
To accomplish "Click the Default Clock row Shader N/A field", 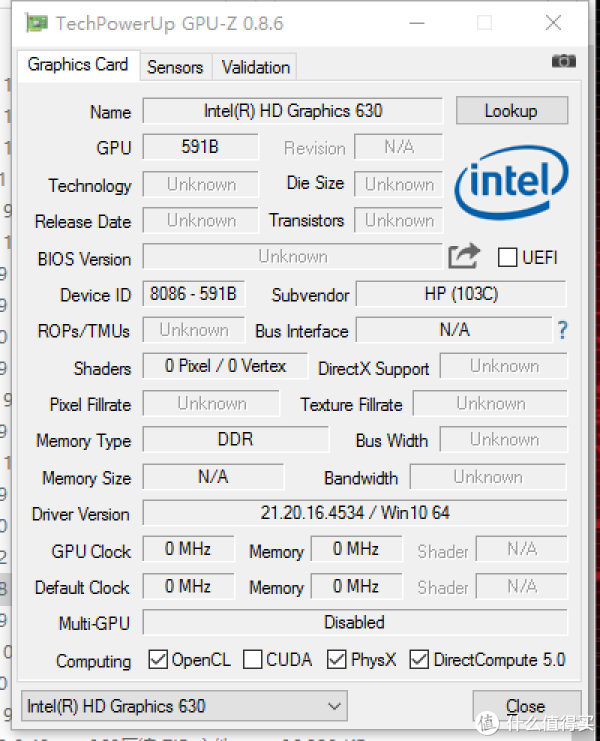I will coord(522,586).
